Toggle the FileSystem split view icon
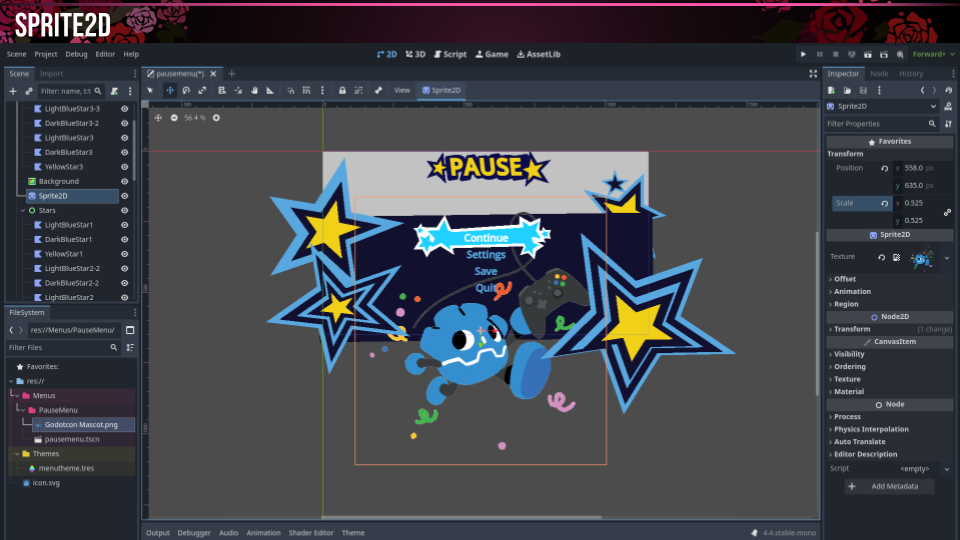 pos(130,330)
